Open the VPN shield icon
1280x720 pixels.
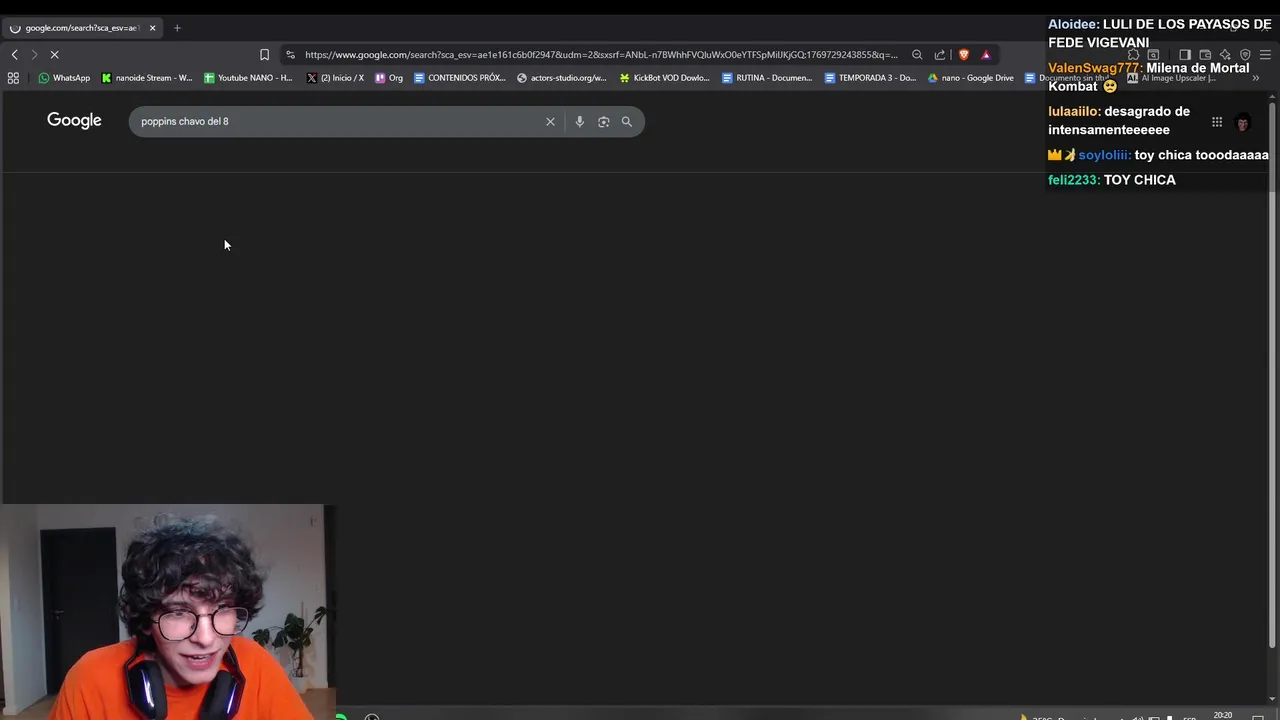point(1245,55)
